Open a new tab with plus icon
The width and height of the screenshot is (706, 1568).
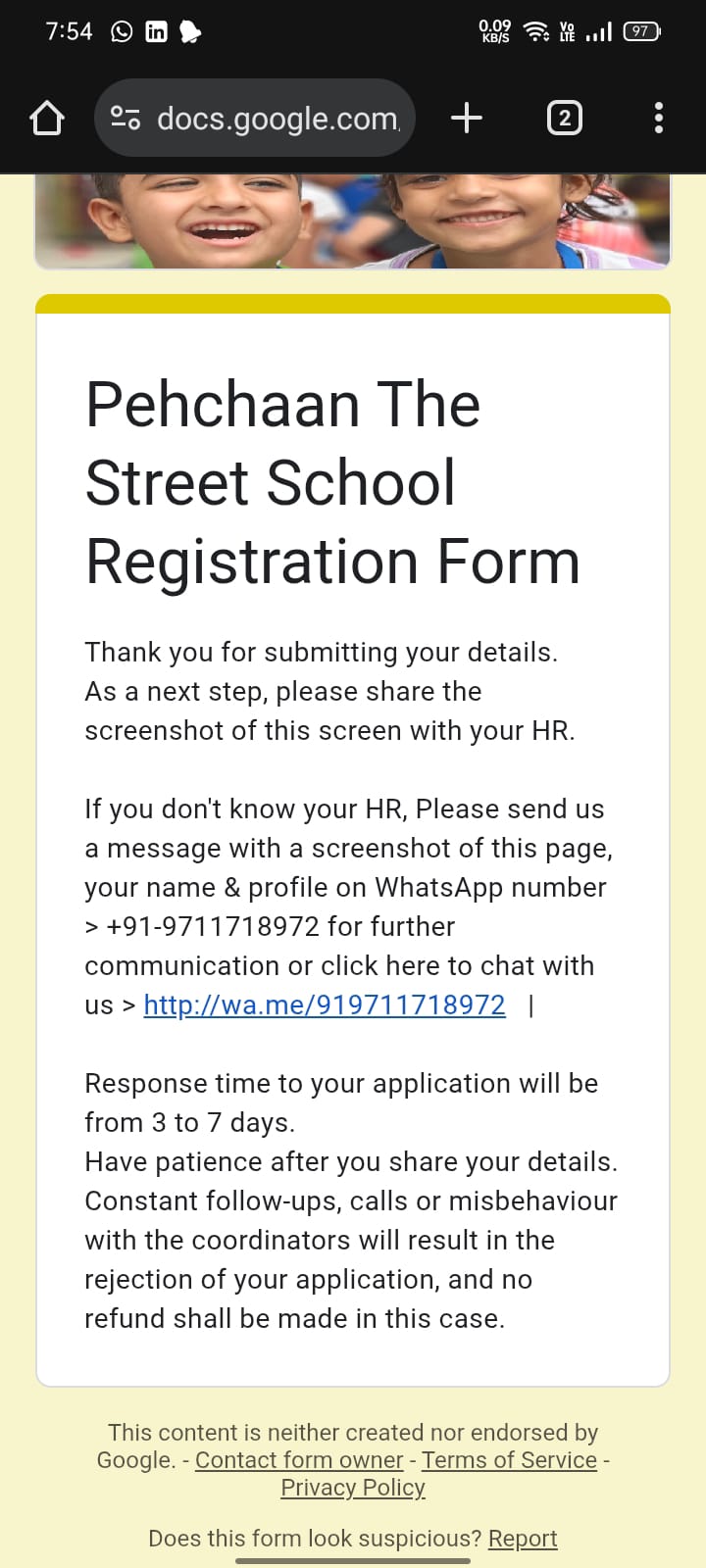pos(467,119)
